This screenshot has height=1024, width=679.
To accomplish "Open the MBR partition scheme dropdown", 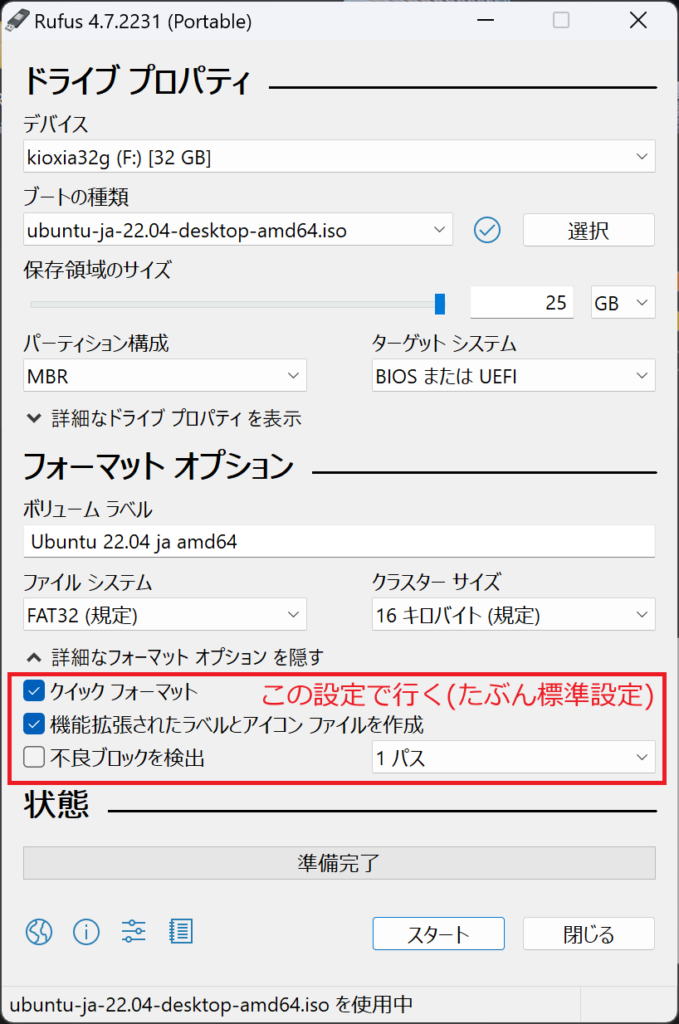I will coord(165,376).
